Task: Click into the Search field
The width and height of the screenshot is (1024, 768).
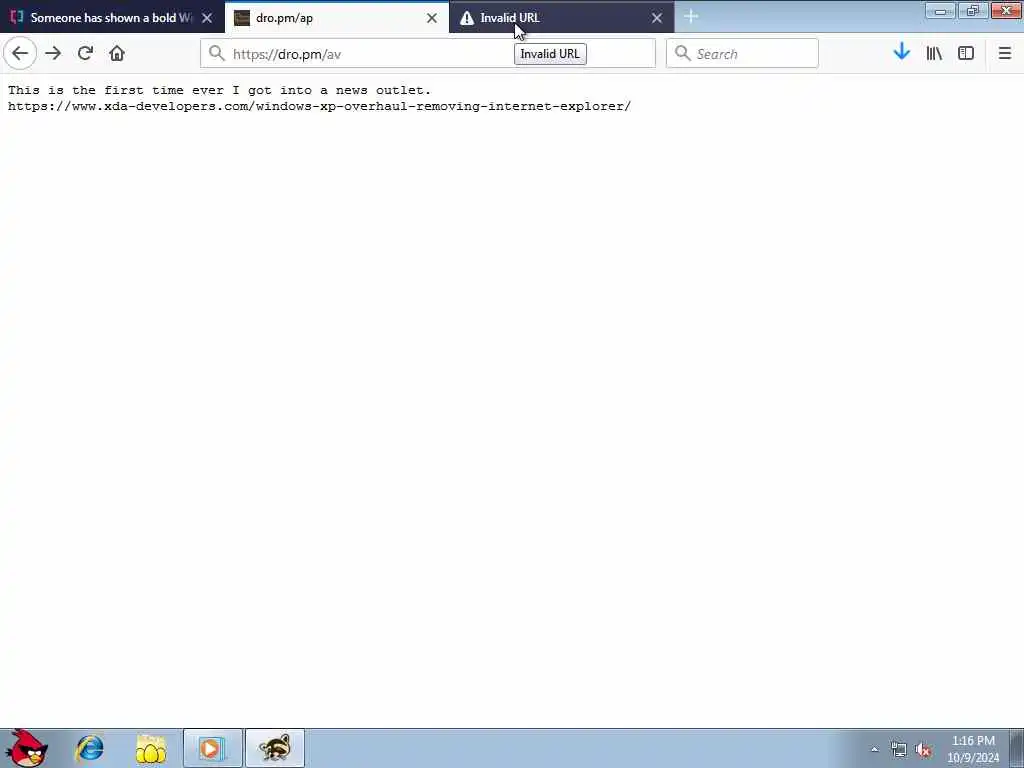Action: (742, 54)
